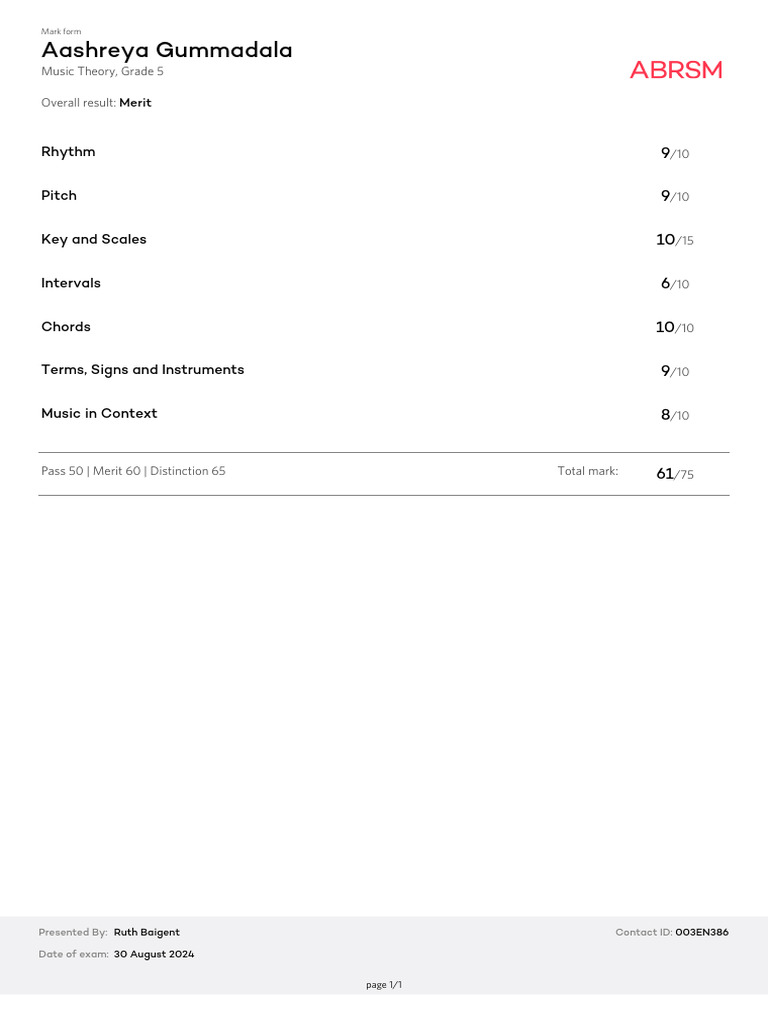Click the Key and Scales label
768x1024 pixels.
[x=94, y=240]
